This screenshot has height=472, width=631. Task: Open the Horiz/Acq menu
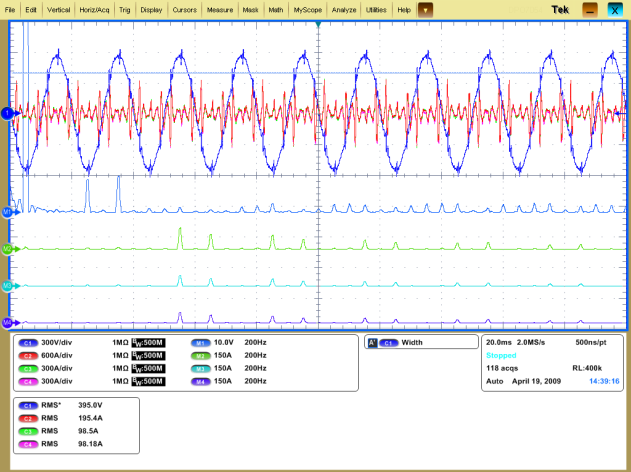pos(94,10)
